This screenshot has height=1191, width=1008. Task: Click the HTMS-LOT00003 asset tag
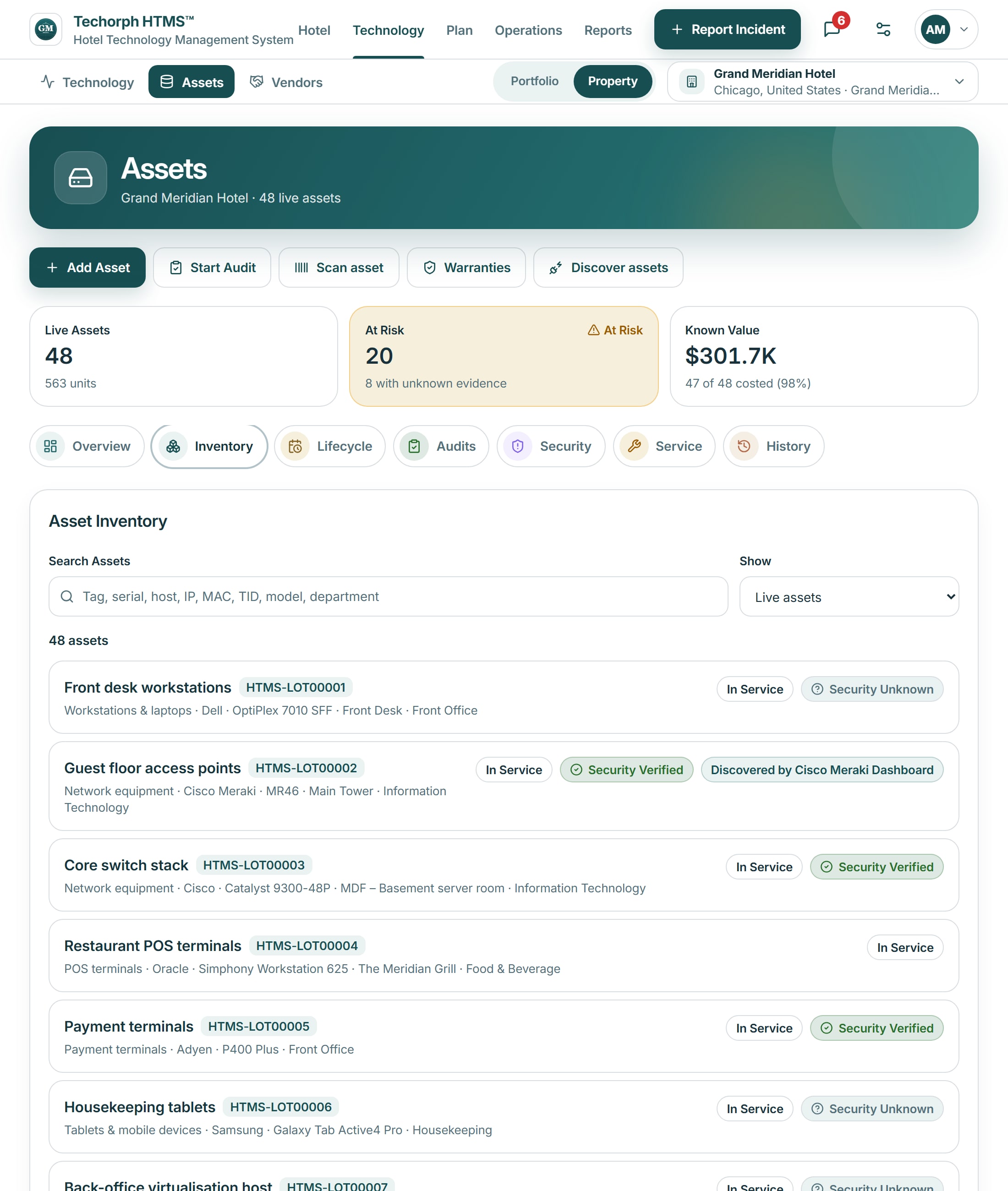click(x=254, y=865)
